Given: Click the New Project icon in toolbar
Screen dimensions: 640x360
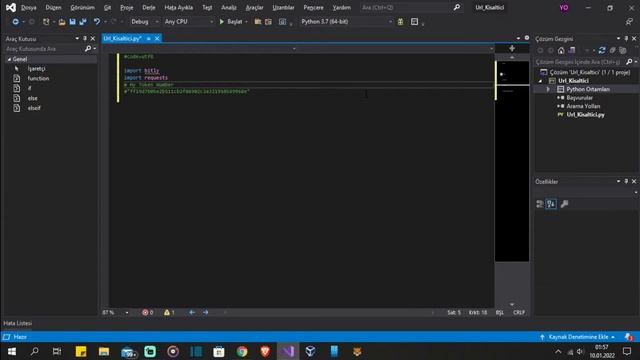Looking at the screenshot, I should [46, 22].
